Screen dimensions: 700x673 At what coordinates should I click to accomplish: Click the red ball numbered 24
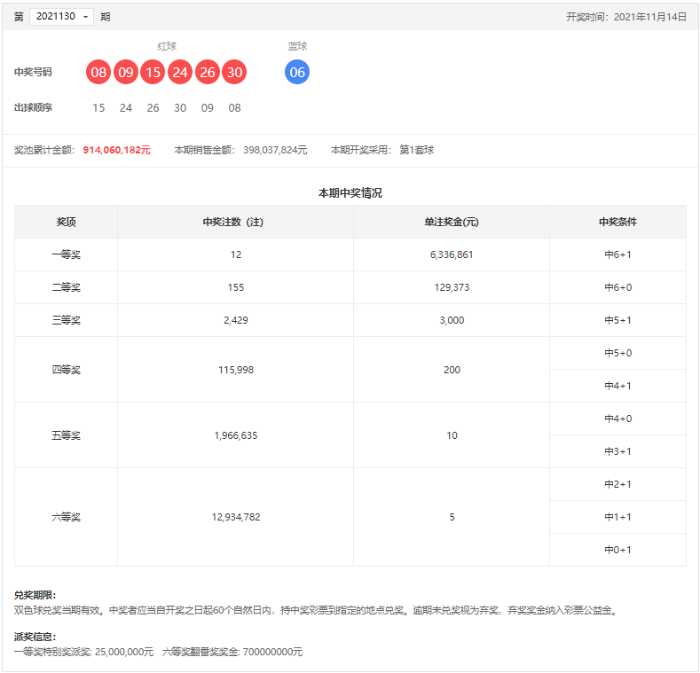pyautogui.click(x=179, y=72)
